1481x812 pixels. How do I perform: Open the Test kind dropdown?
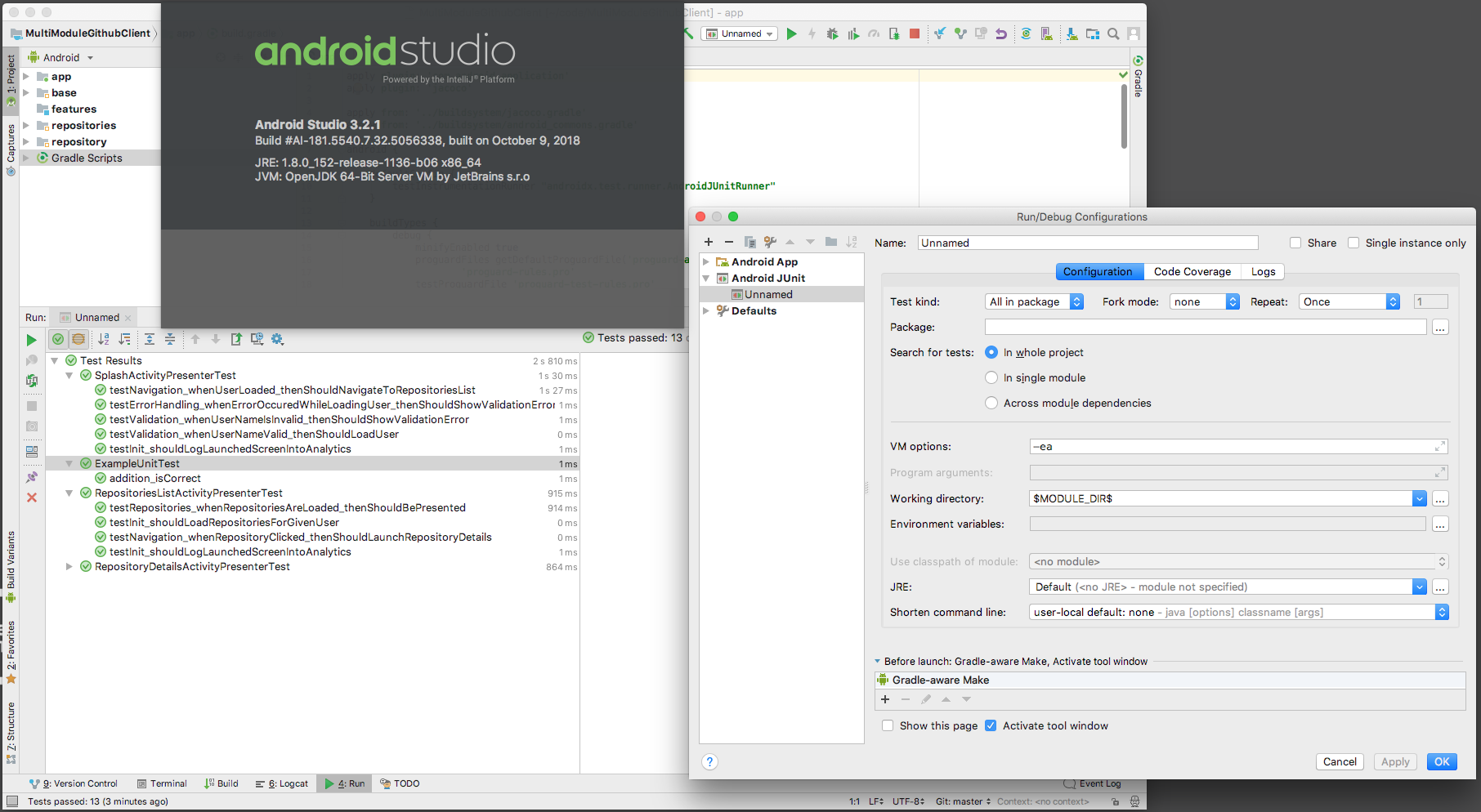1034,301
